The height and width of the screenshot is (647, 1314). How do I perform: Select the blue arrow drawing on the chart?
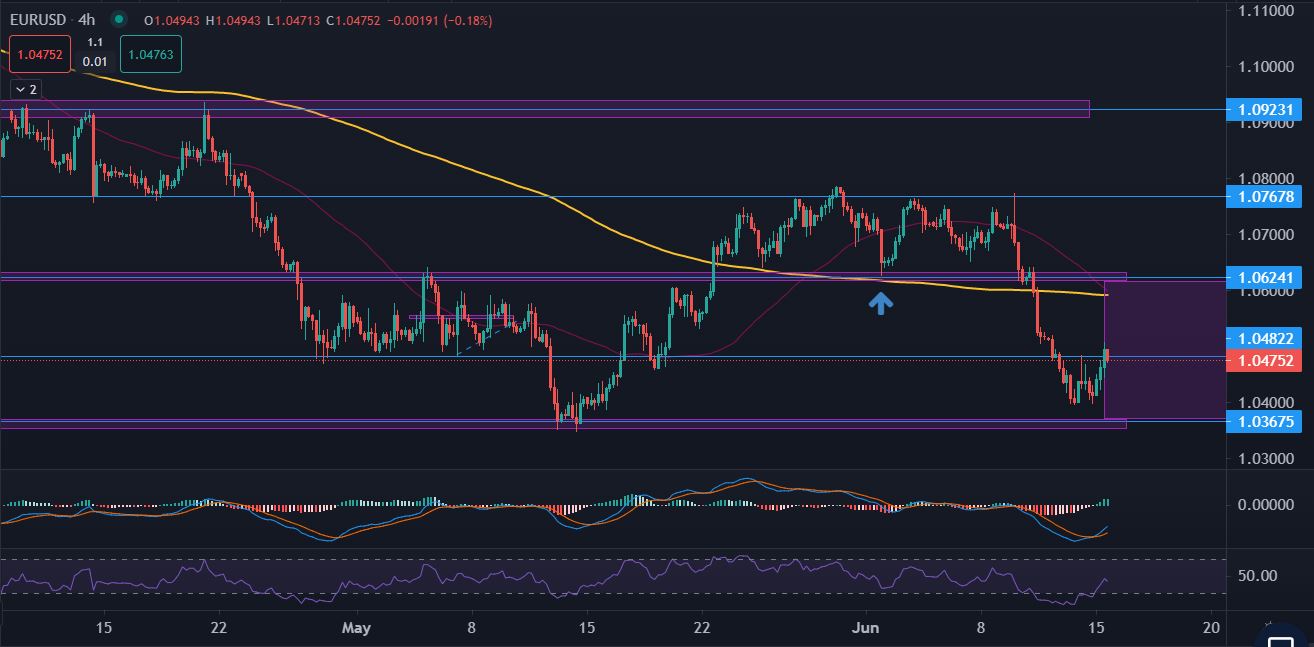(x=881, y=302)
